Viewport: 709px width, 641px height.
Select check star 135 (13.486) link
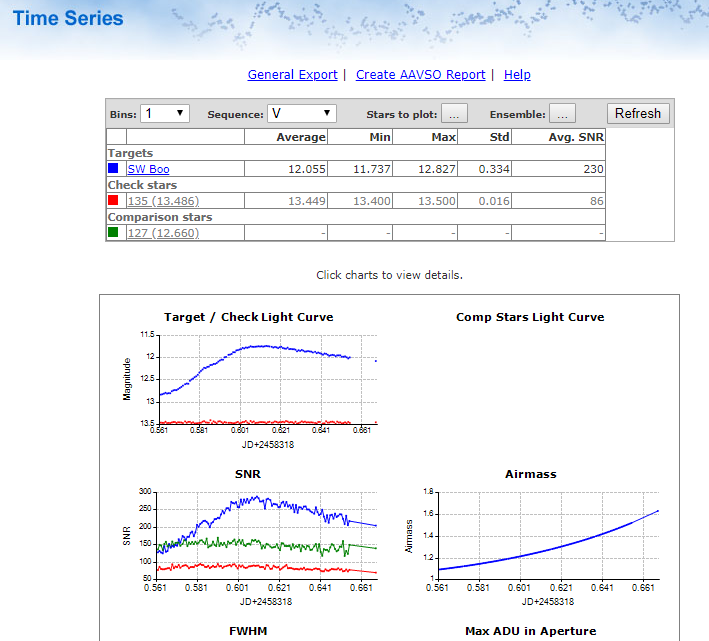[x=163, y=202]
